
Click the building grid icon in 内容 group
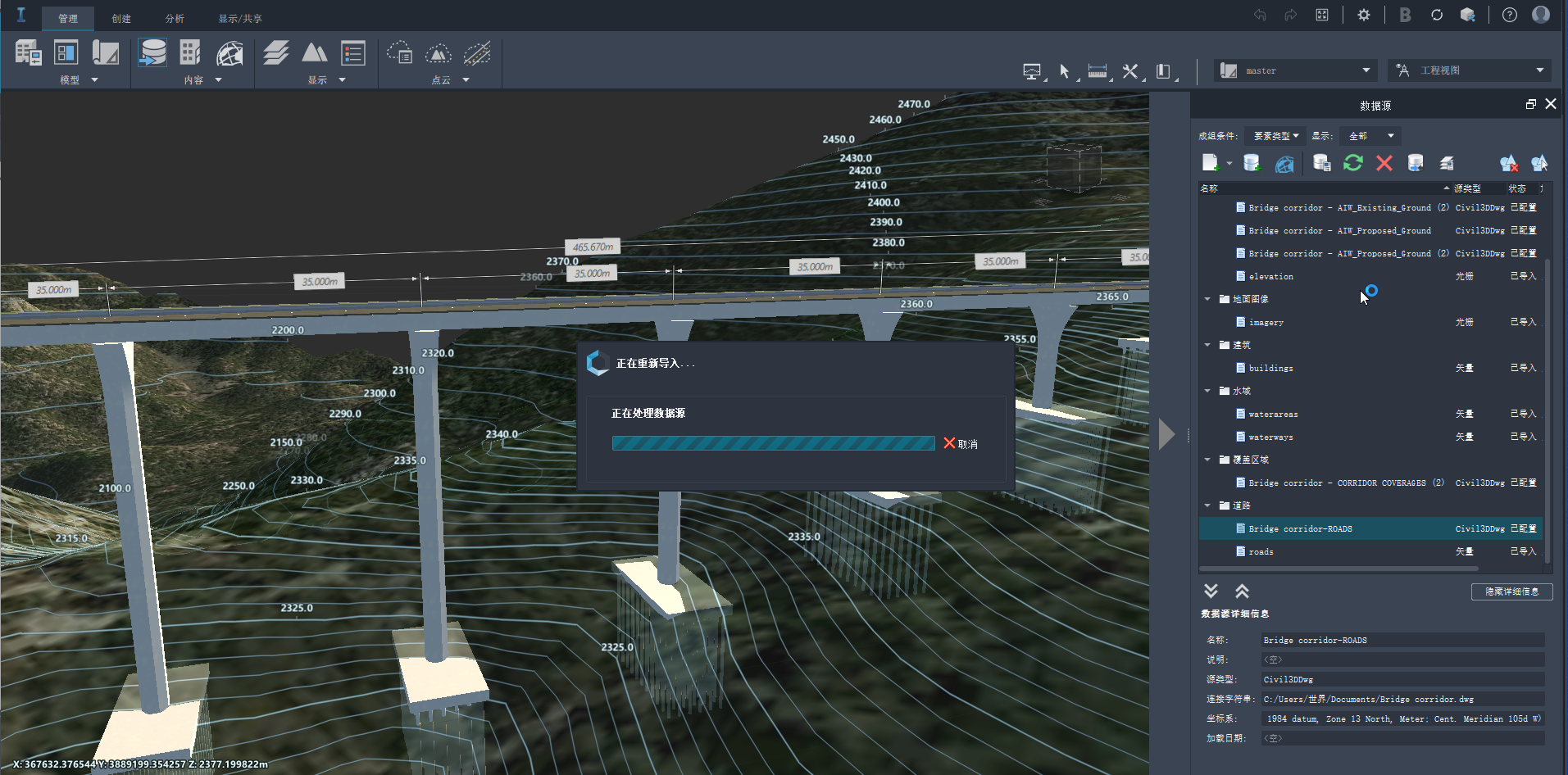[190, 53]
